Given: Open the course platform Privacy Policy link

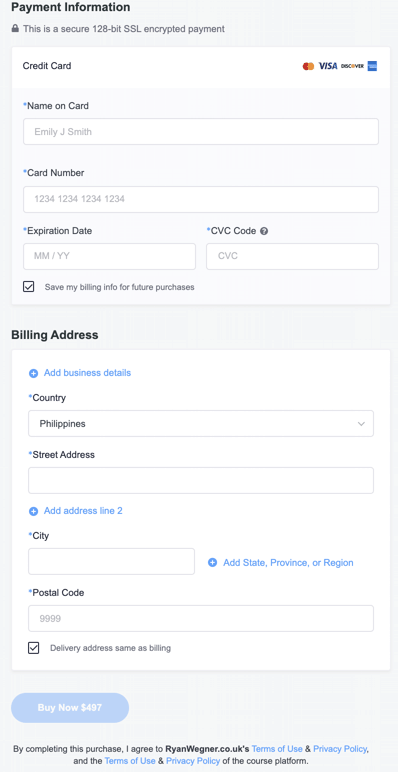Looking at the screenshot, I should pos(193,761).
